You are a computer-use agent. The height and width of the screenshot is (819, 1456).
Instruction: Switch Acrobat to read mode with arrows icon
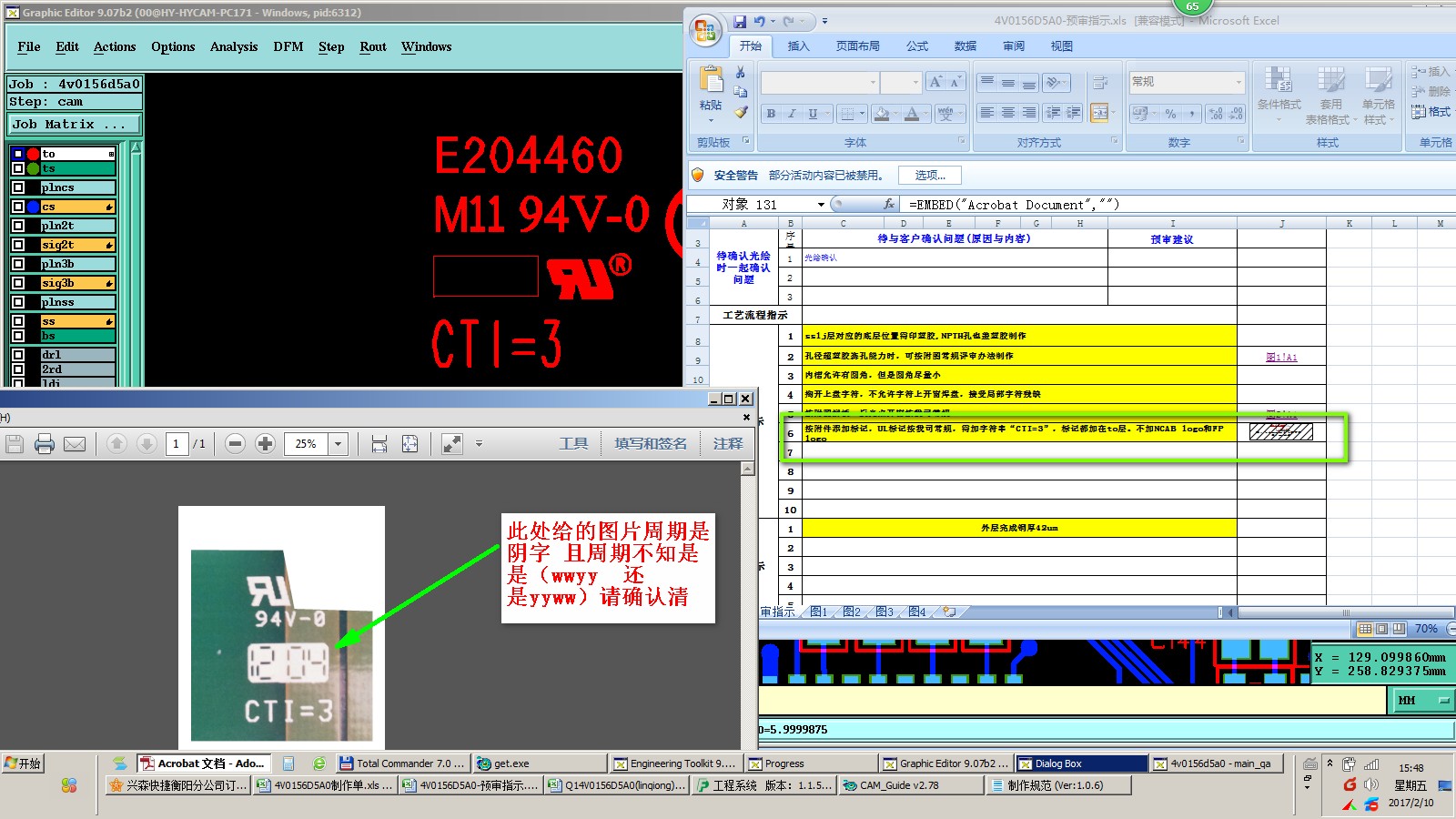451,444
